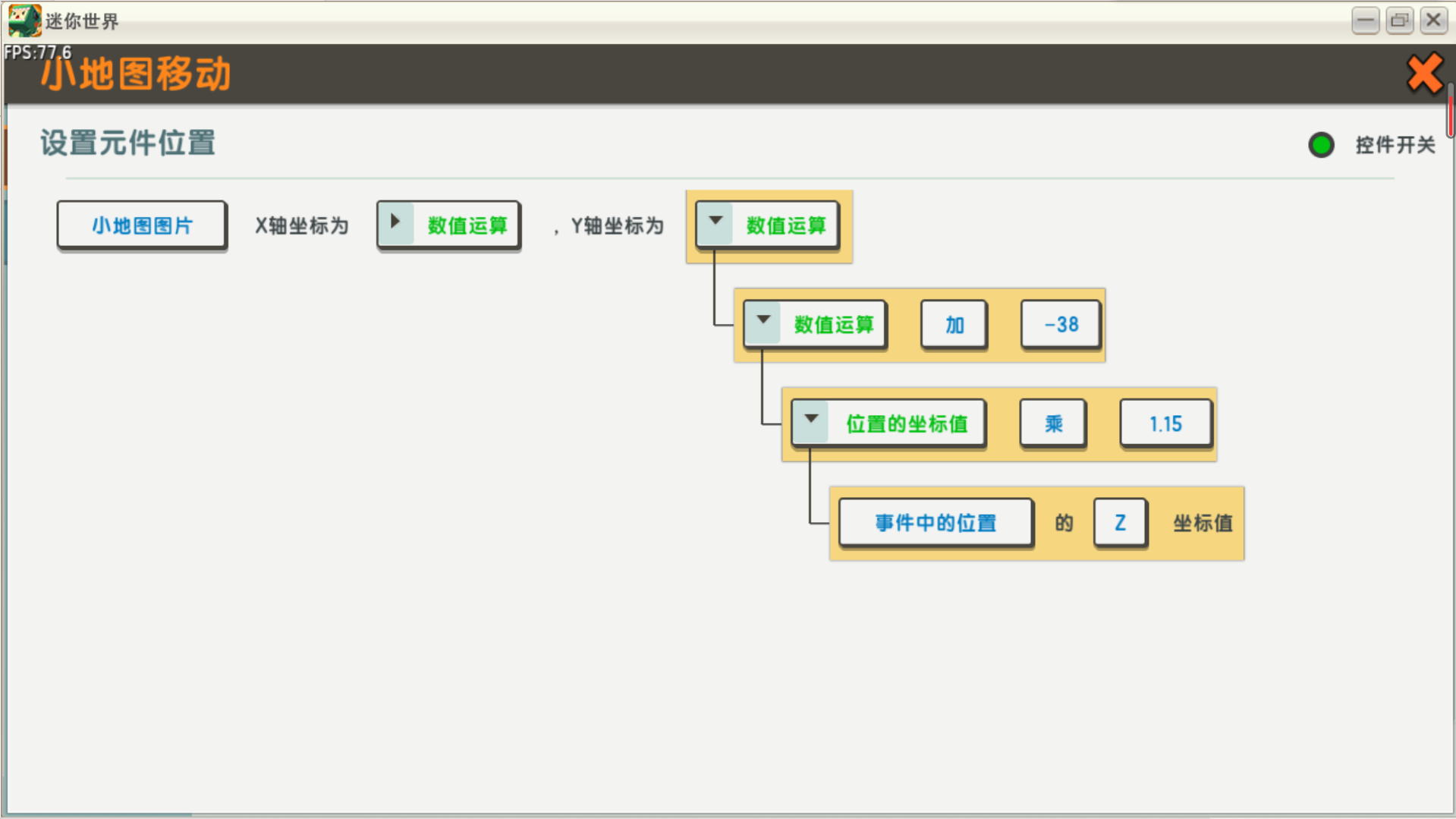Viewport: 1456px width, 819px height.
Task: Click the X-axis 数值运算 label
Action: (x=467, y=225)
